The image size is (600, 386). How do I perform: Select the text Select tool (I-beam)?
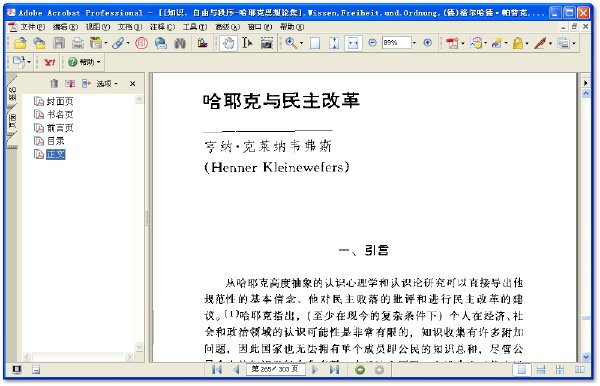(x=247, y=43)
